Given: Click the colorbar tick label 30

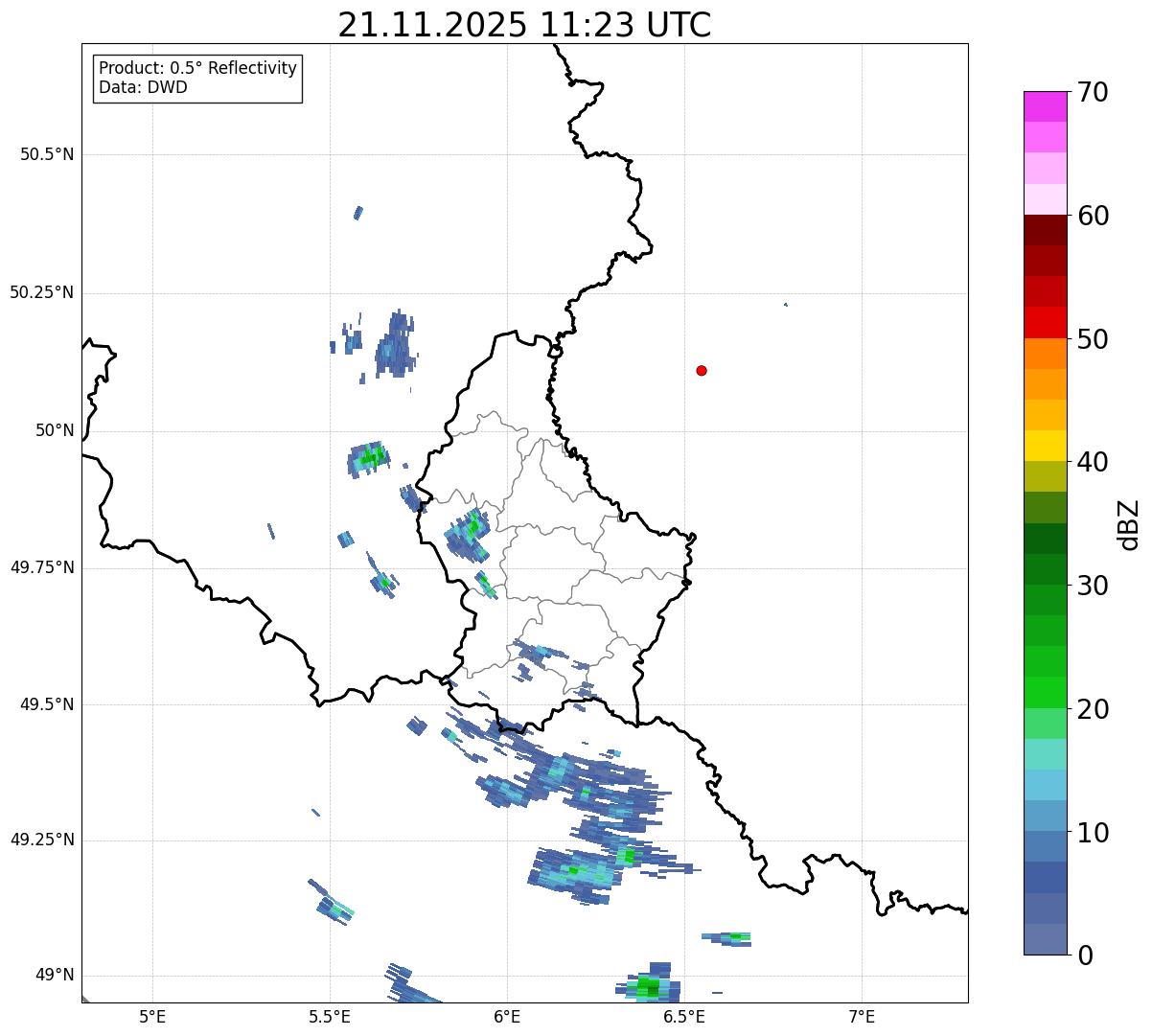Looking at the screenshot, I should 1093,587.
